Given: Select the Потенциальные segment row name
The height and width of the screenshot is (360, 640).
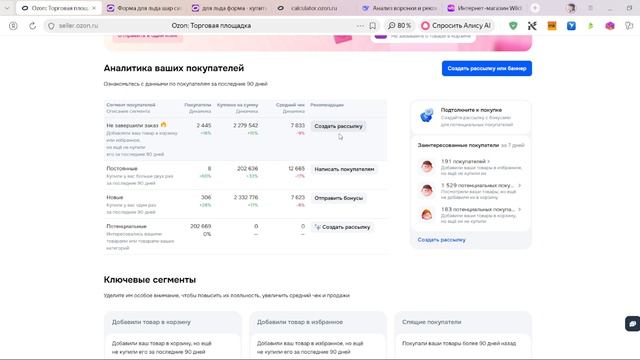Looking at the screenshot, I should coord(126,227).
